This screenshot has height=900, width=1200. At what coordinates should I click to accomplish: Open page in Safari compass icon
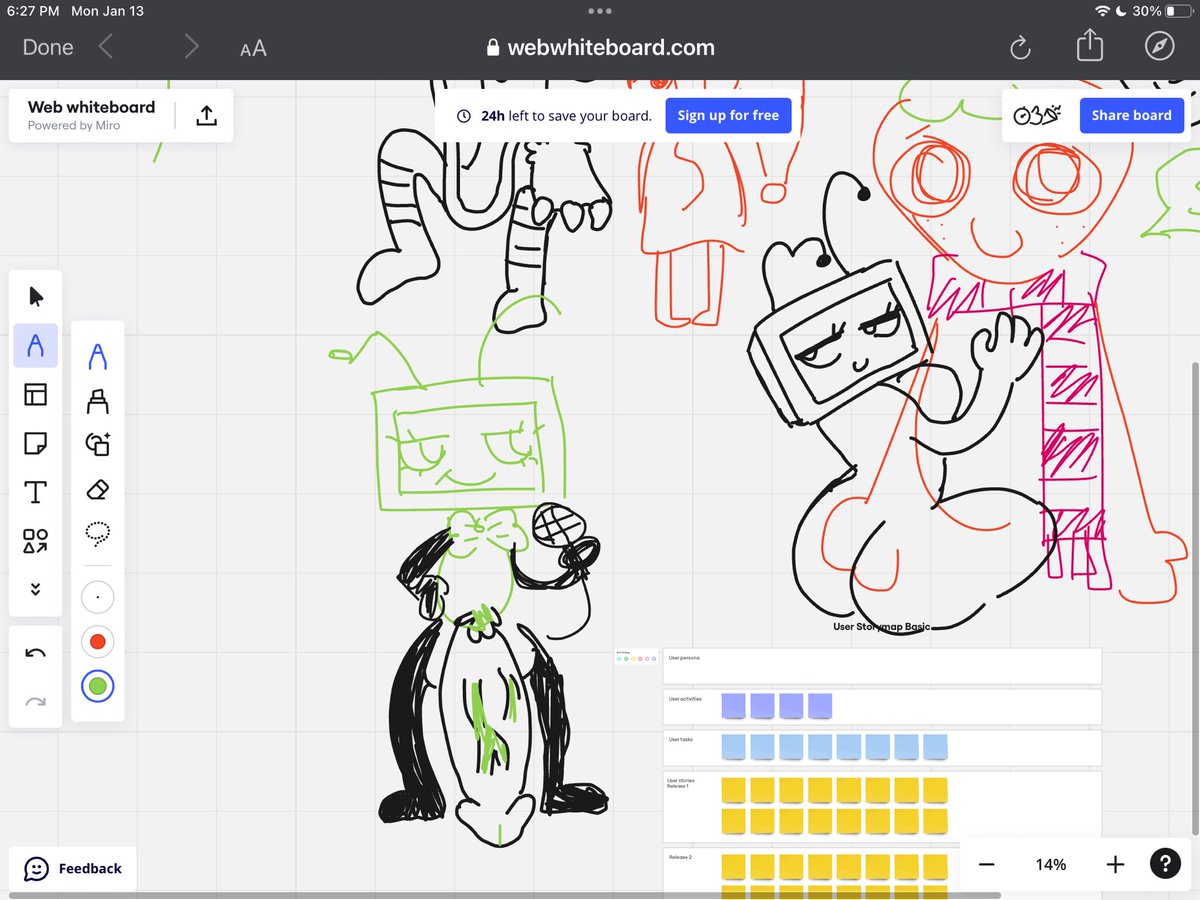tap(1159, 47)
